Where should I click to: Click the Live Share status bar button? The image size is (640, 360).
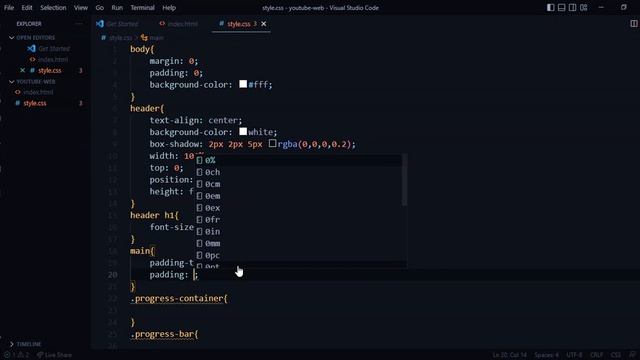pyautogui.click(x=54, y=355)
